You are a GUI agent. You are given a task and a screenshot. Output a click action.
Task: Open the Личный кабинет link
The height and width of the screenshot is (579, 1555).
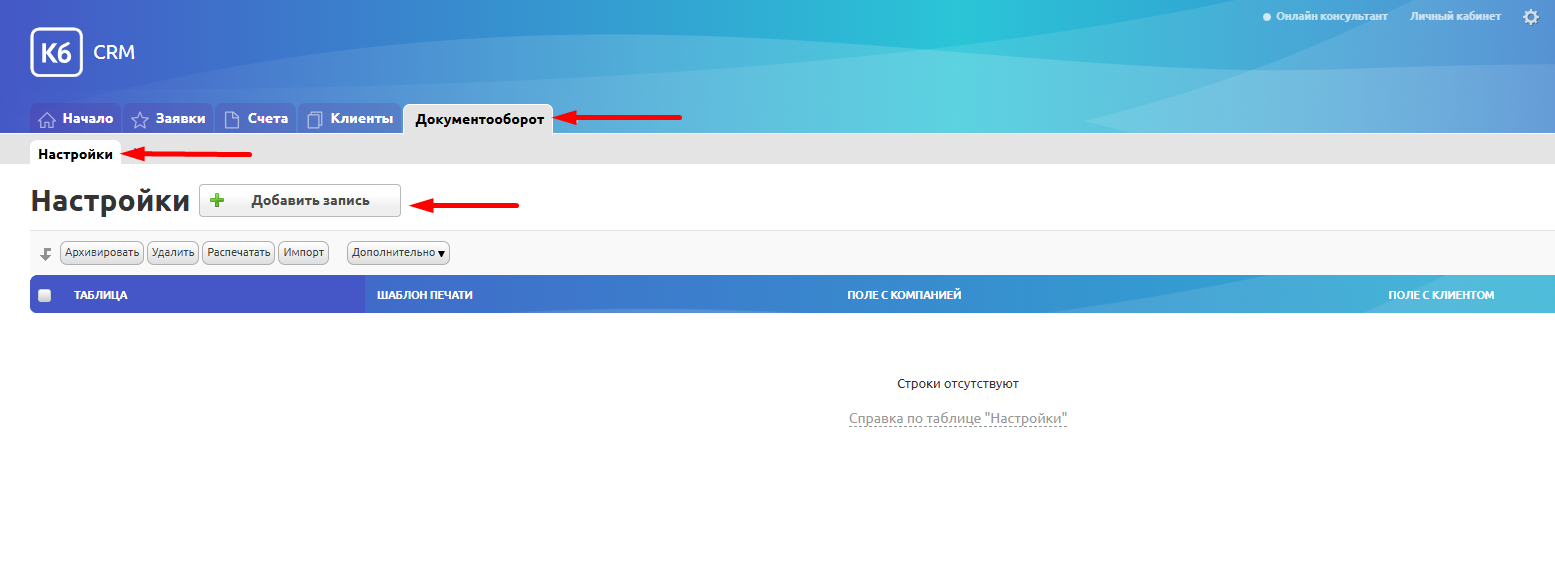click(1454, 16)
